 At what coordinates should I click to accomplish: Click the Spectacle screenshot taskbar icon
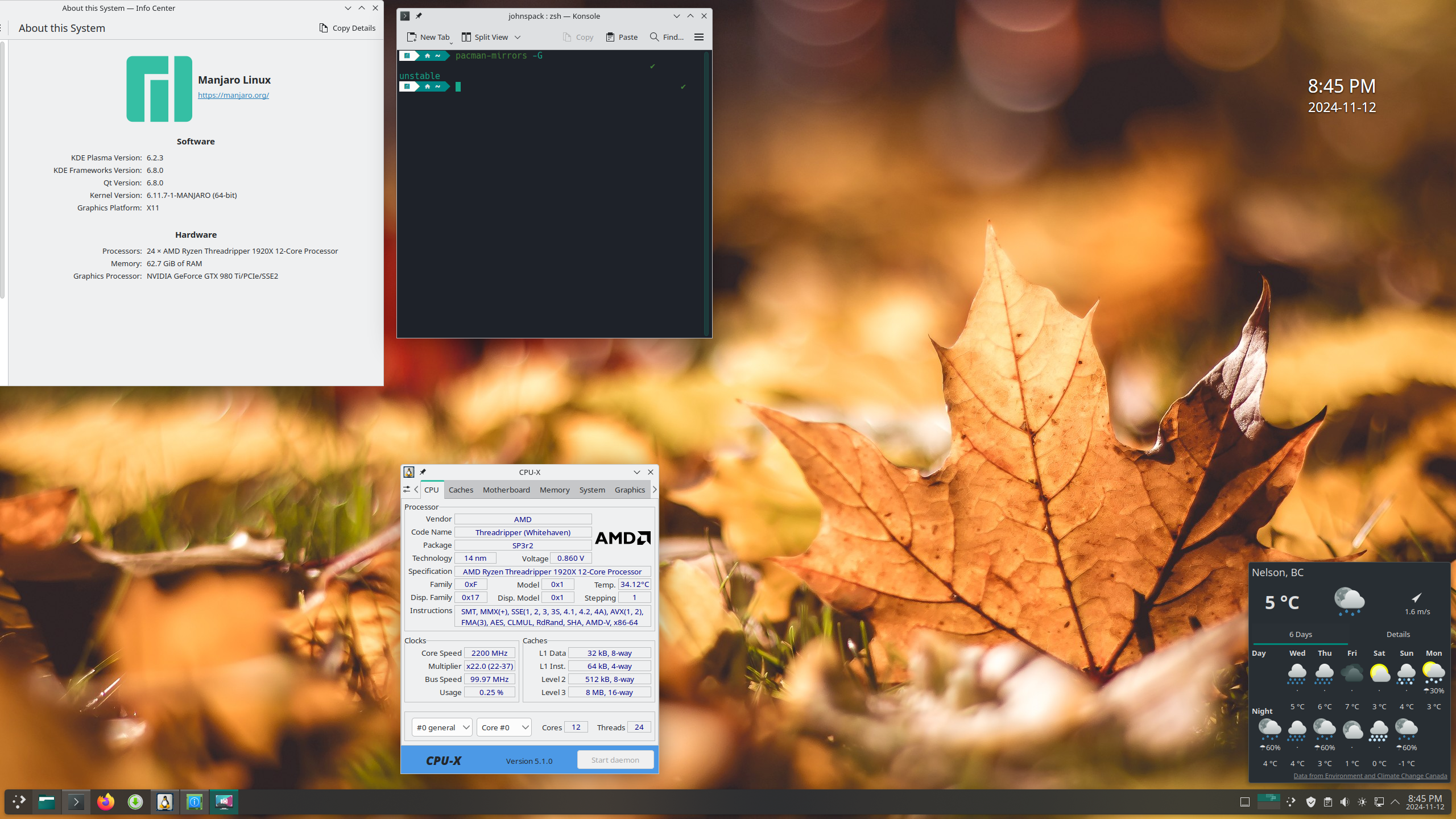point(224,802)
